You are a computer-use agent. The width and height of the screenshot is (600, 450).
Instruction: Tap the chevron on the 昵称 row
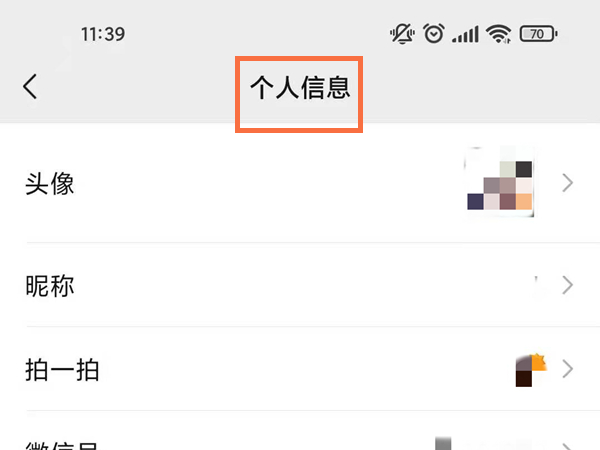point(568,285)
